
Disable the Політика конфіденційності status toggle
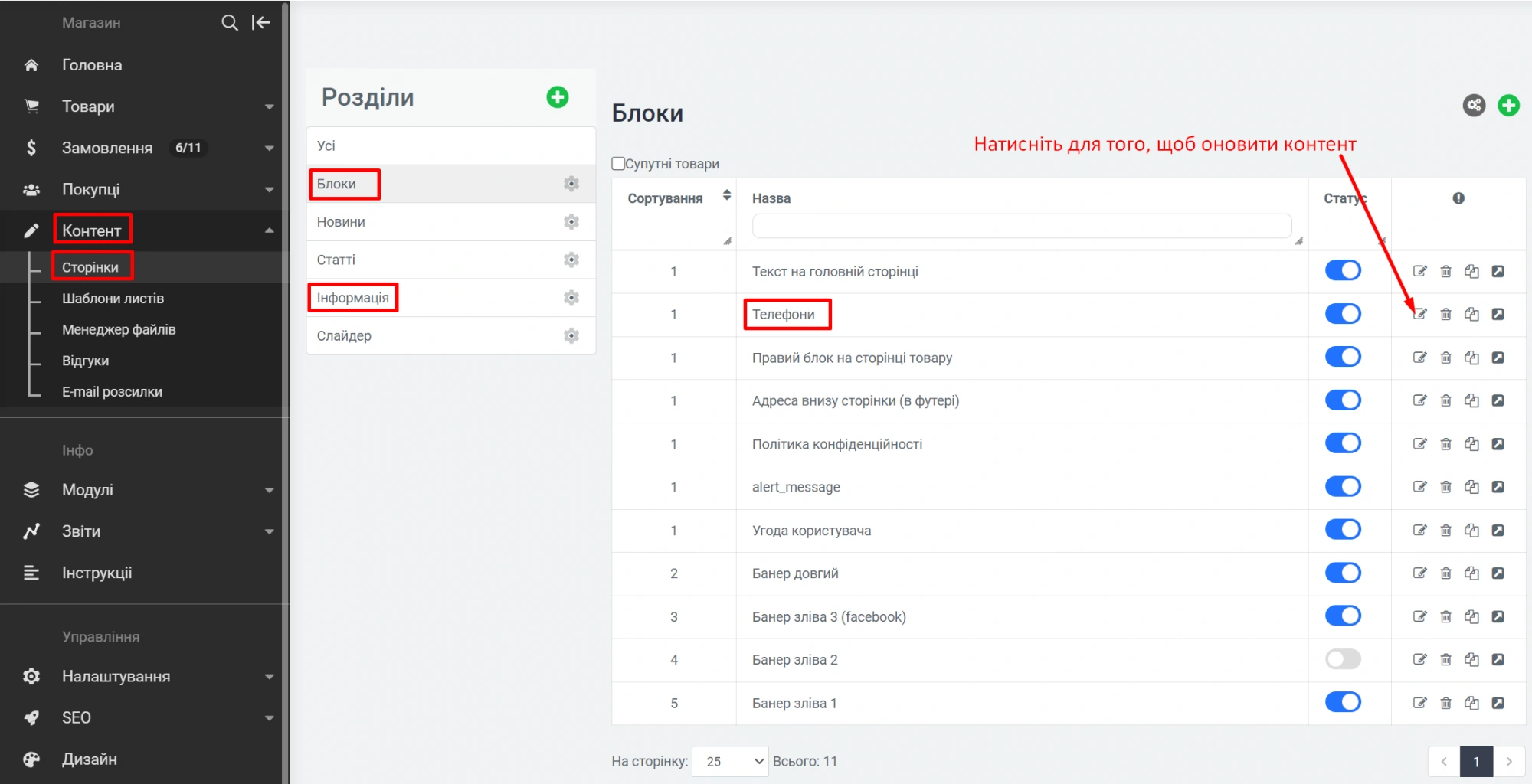click(x=1343, y=443)
